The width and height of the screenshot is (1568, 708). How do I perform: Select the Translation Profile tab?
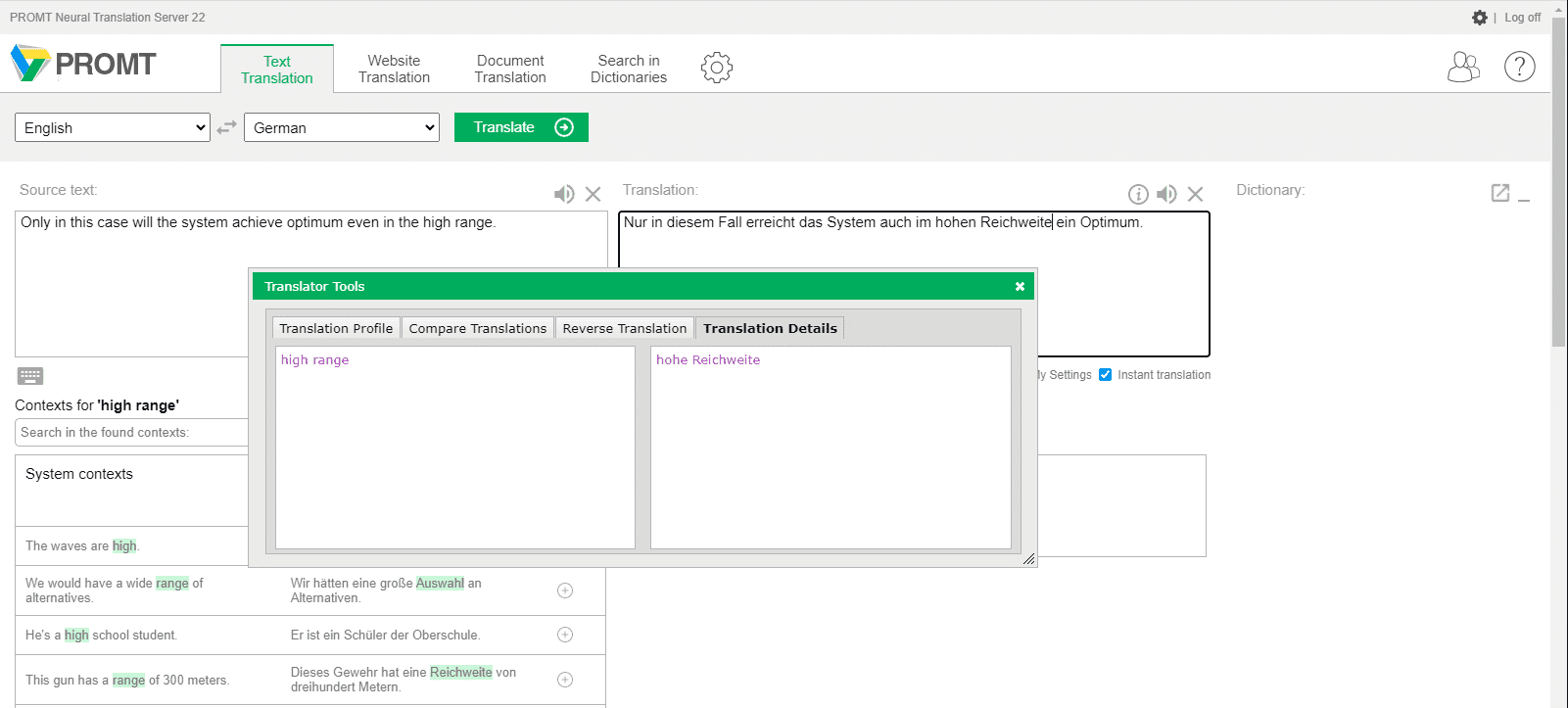tap(336, 328)
